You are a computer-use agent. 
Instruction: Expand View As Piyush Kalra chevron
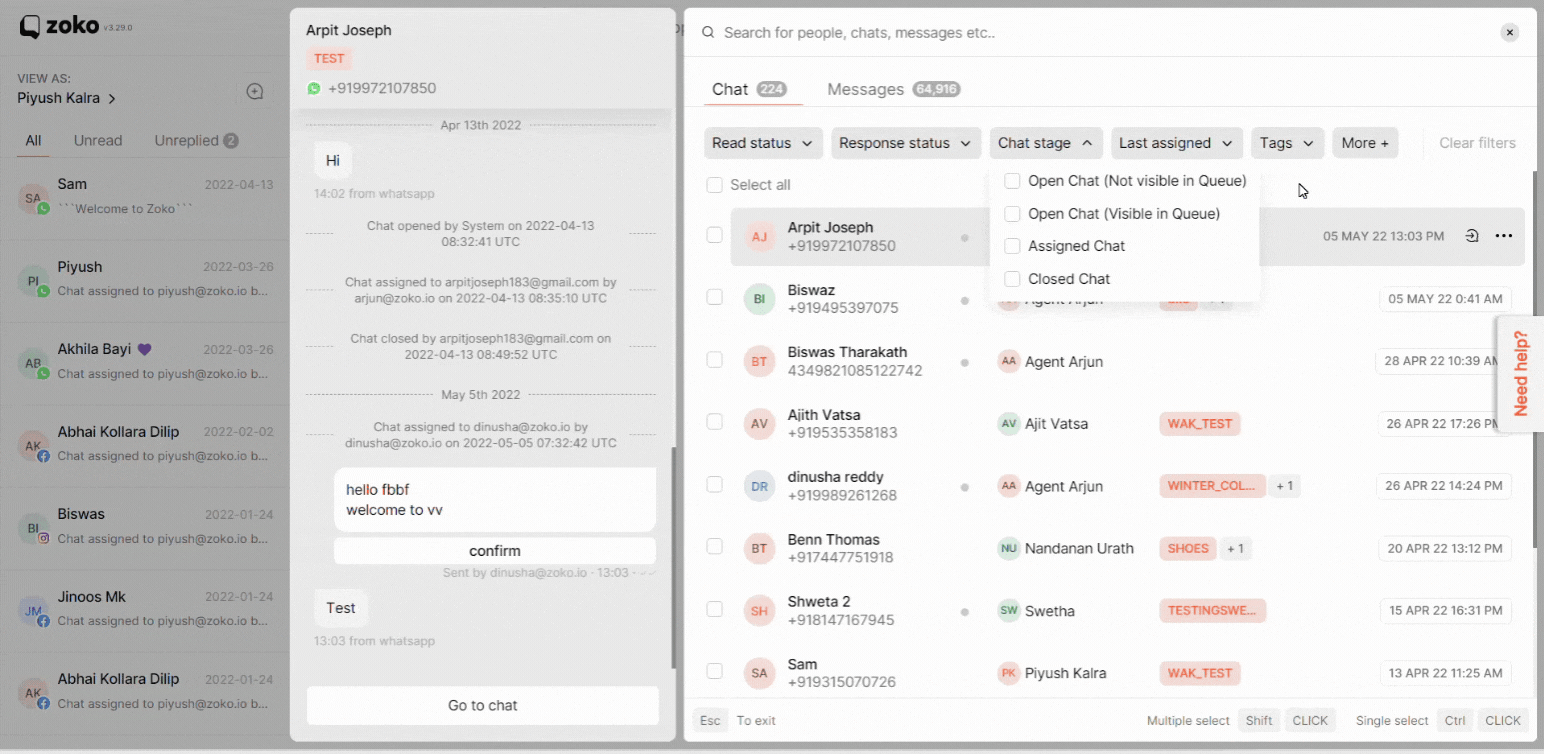coord(112,99)
